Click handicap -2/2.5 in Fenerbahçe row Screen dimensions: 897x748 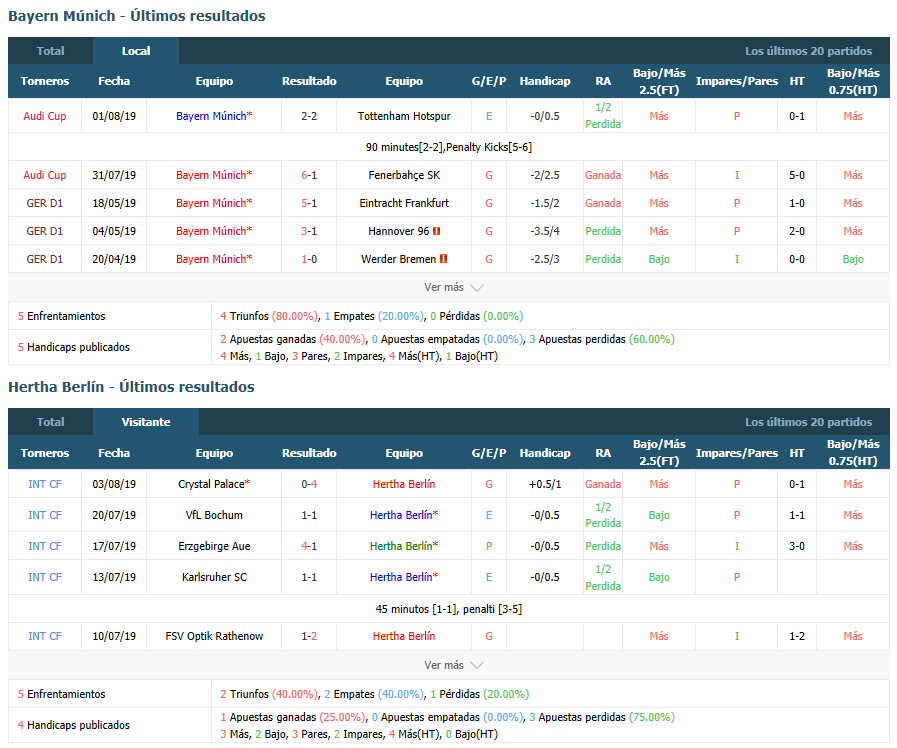pos(545,175)
